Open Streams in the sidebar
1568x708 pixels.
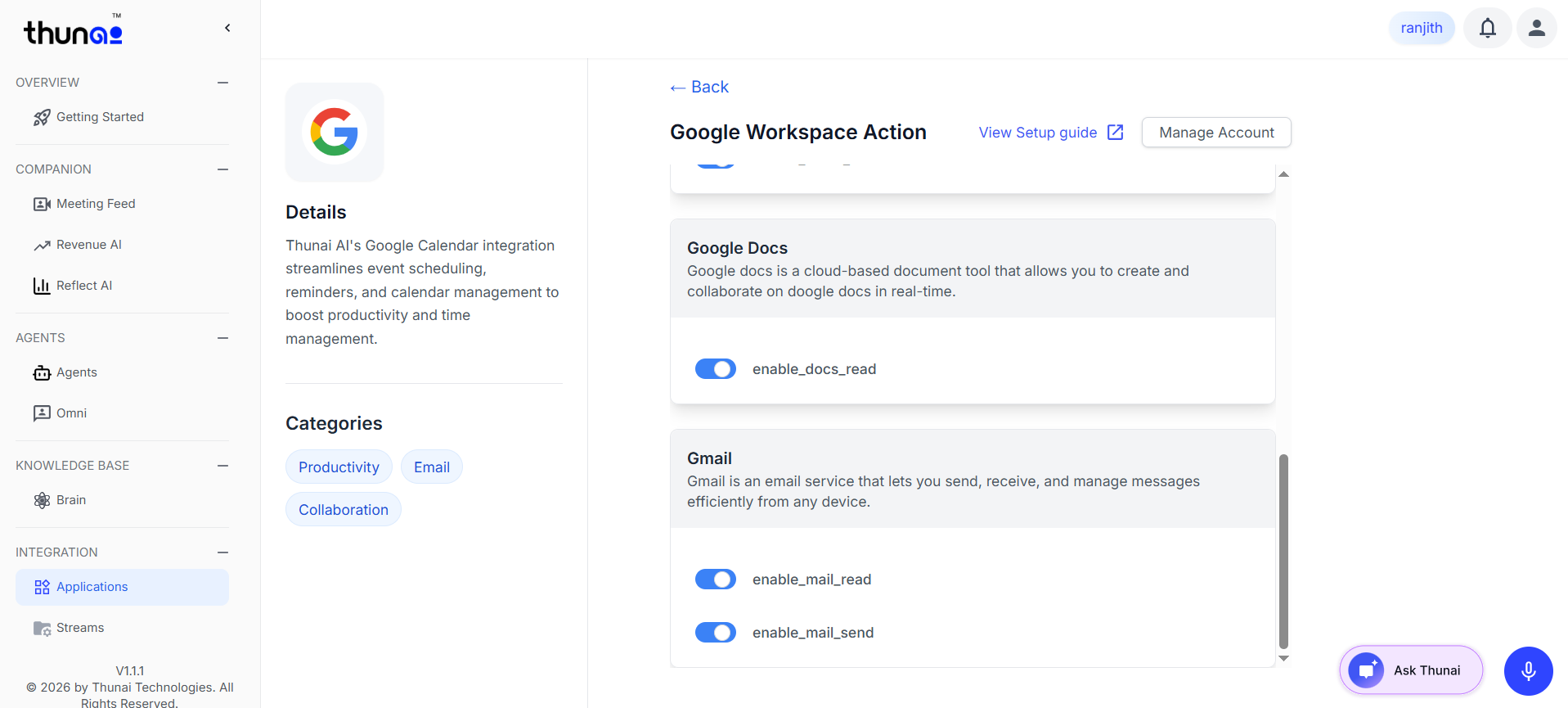click(x=122, y=628)
